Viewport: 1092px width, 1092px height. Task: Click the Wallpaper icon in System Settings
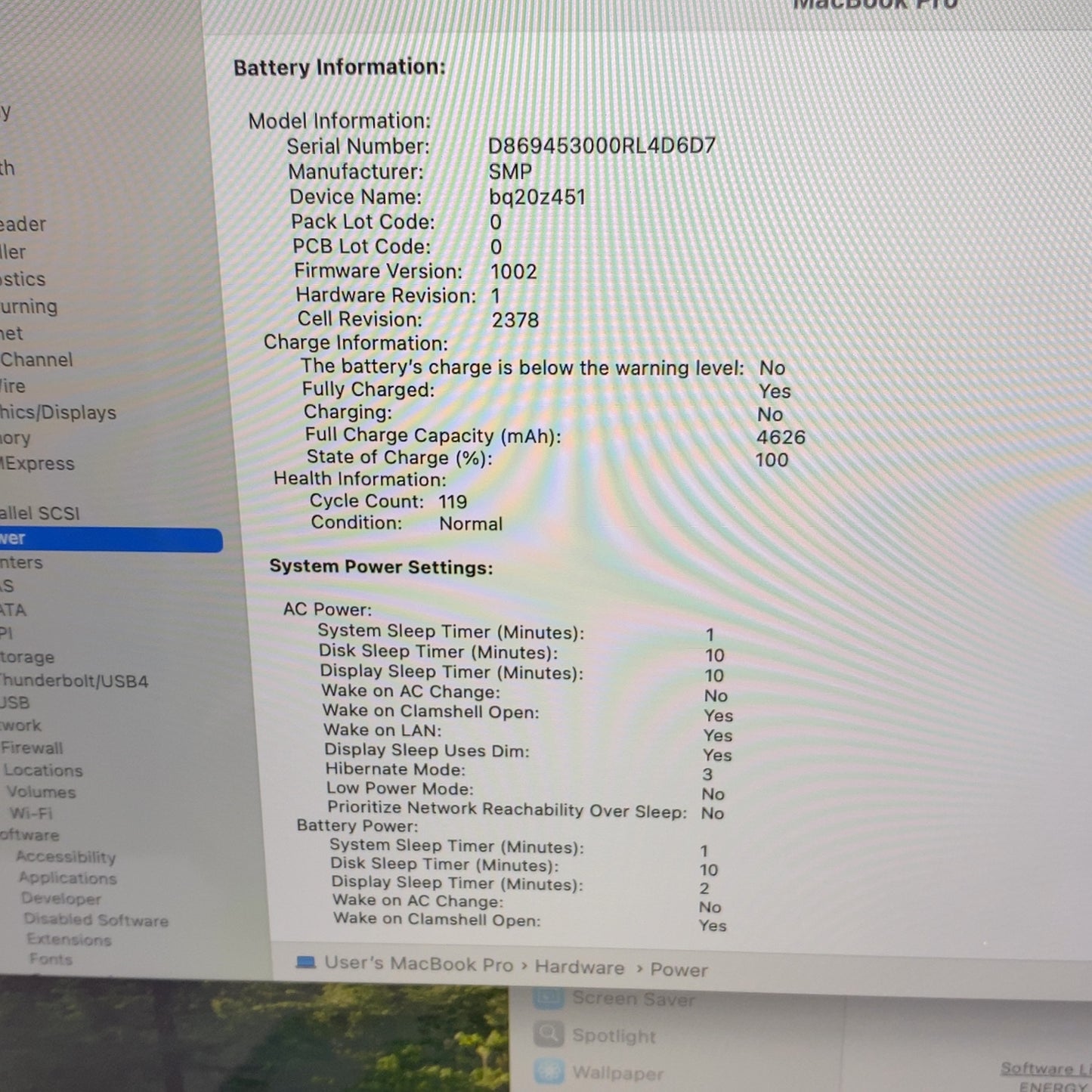[549, 1071]
